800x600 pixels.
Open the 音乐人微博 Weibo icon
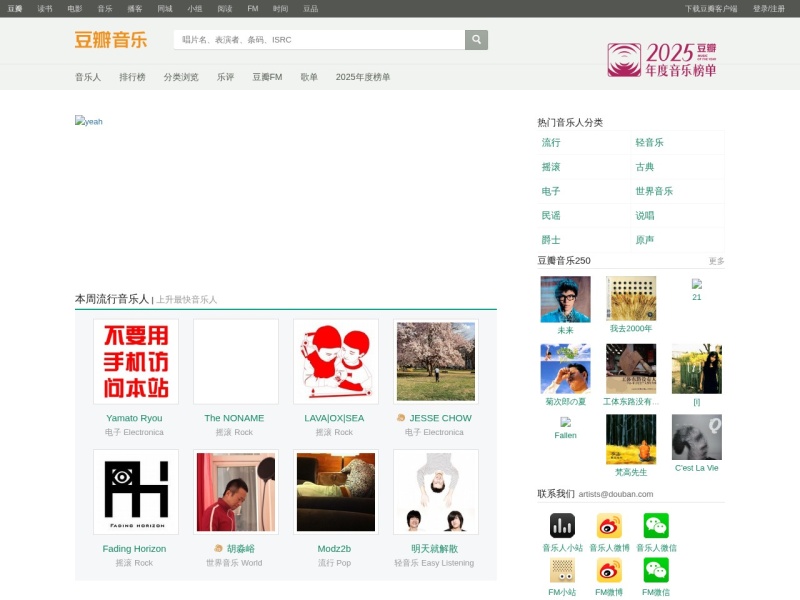click(609, 526)
